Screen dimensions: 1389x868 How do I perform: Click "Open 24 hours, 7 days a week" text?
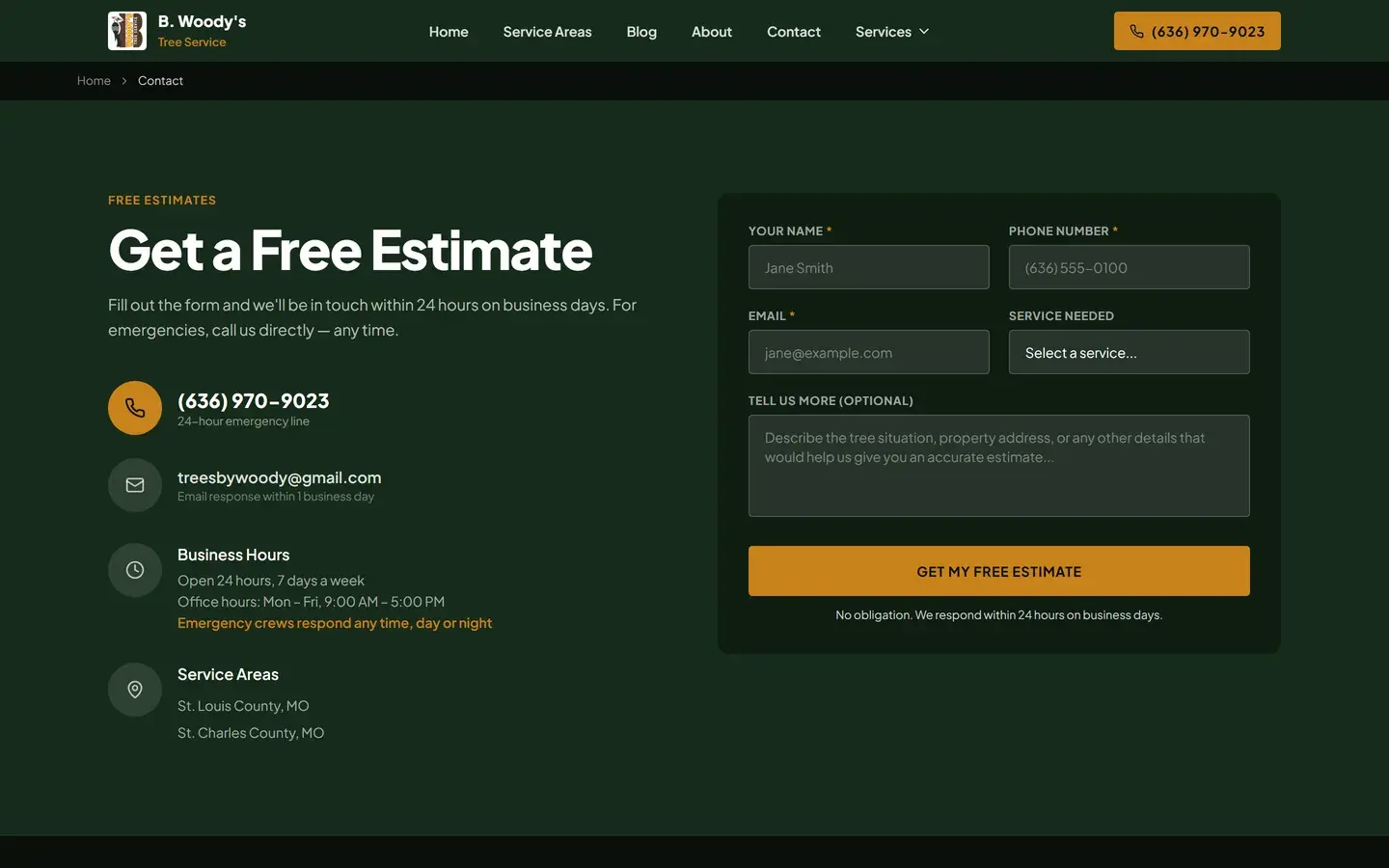(271, 581)
